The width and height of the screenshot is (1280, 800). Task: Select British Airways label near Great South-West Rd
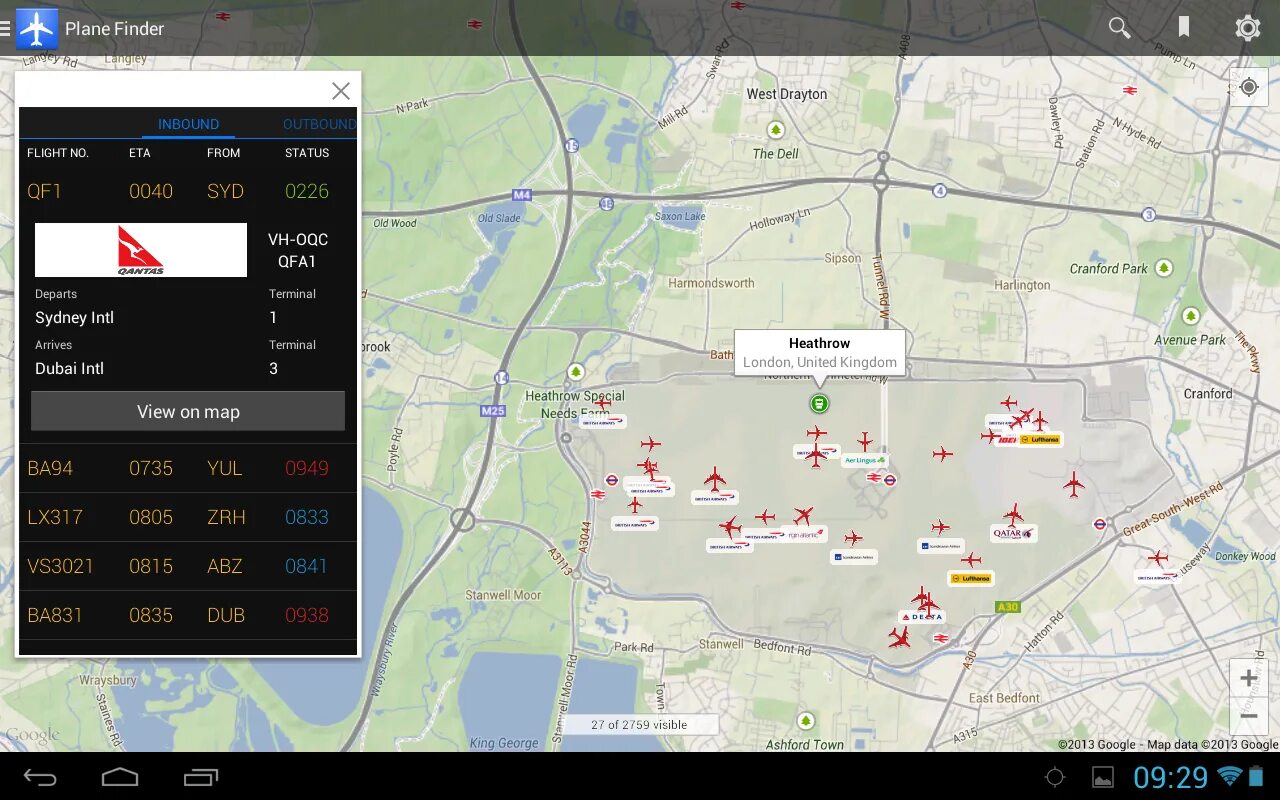pyautogui.click(x=1157, y=577)
